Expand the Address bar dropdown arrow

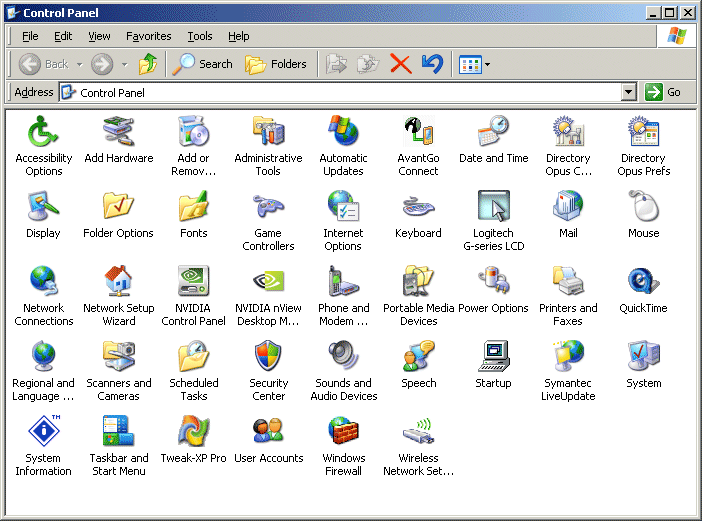(x=628, y=92)
